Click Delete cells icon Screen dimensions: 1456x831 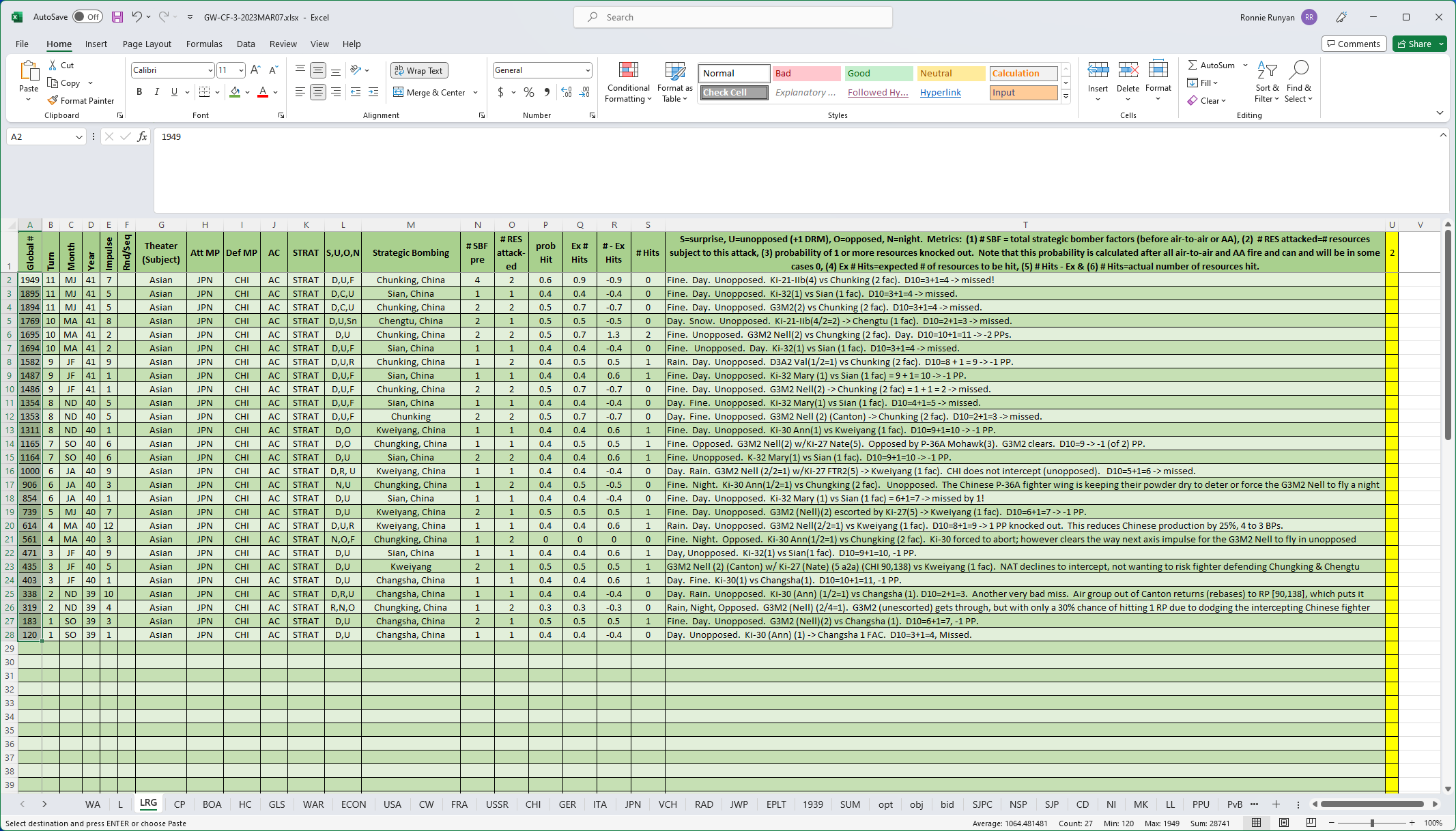point(1128,70)
